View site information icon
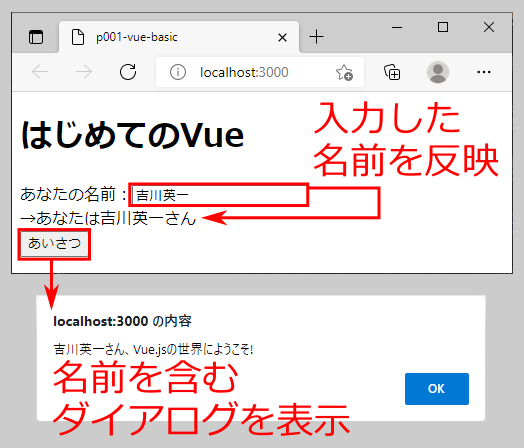 coord(178,72)
